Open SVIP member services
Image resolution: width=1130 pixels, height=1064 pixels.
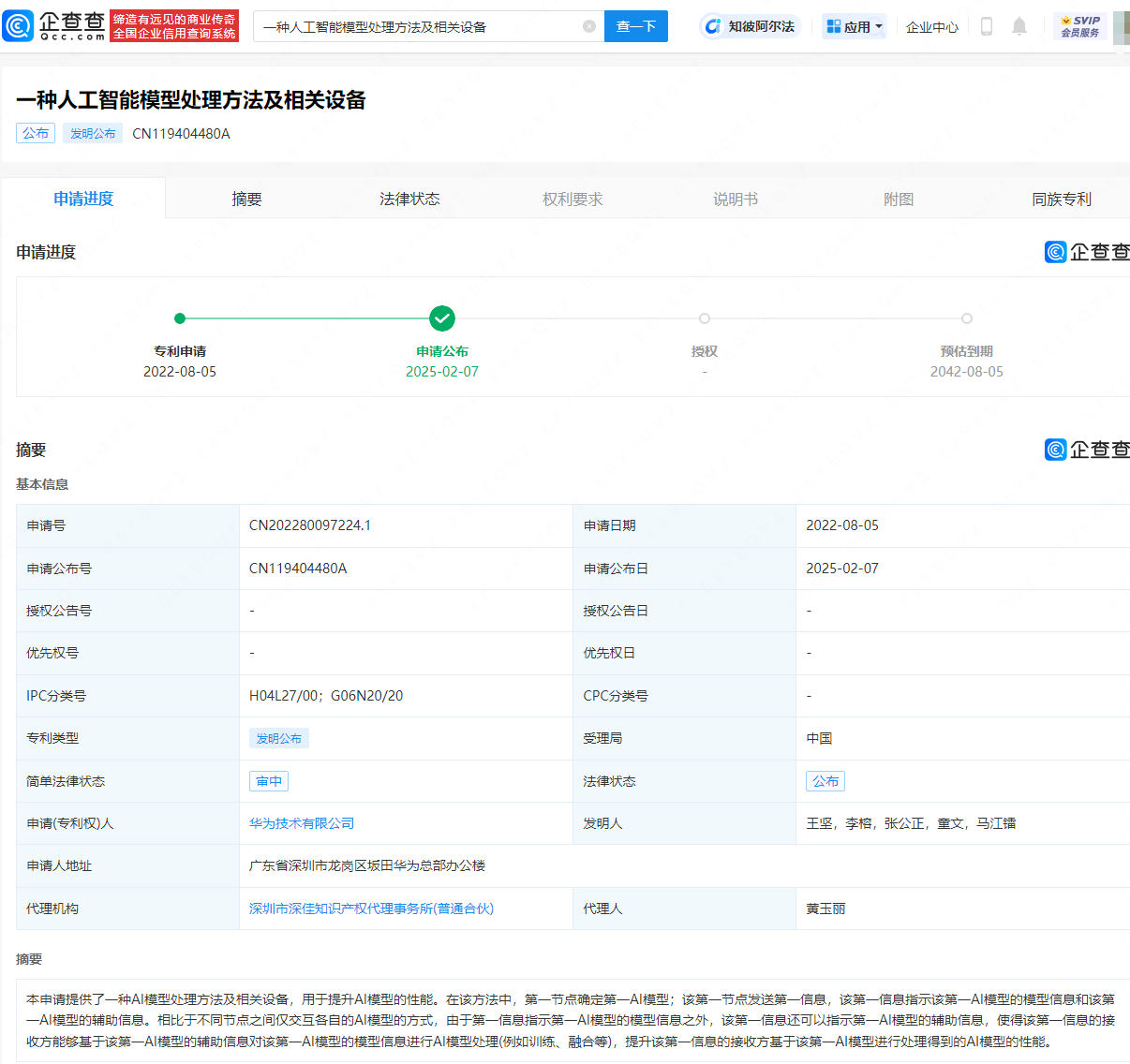tap(1080, 26)
